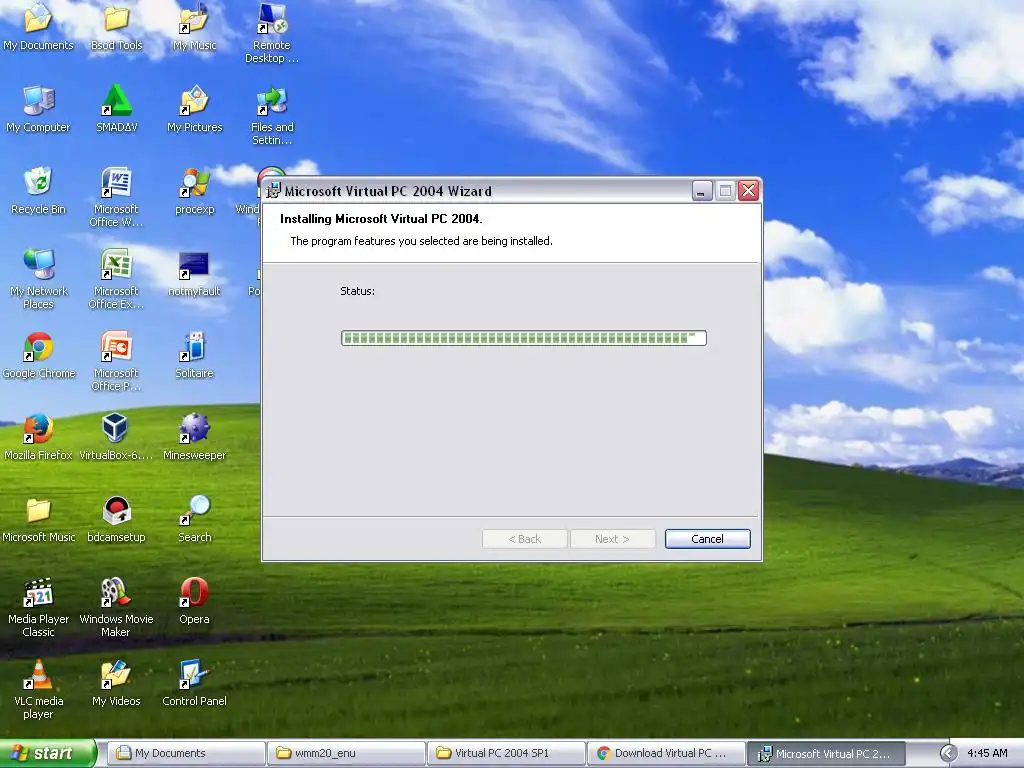
Task: Close the Virtual PC 2004 Wizard window
Action: click(x=748, y=191)
